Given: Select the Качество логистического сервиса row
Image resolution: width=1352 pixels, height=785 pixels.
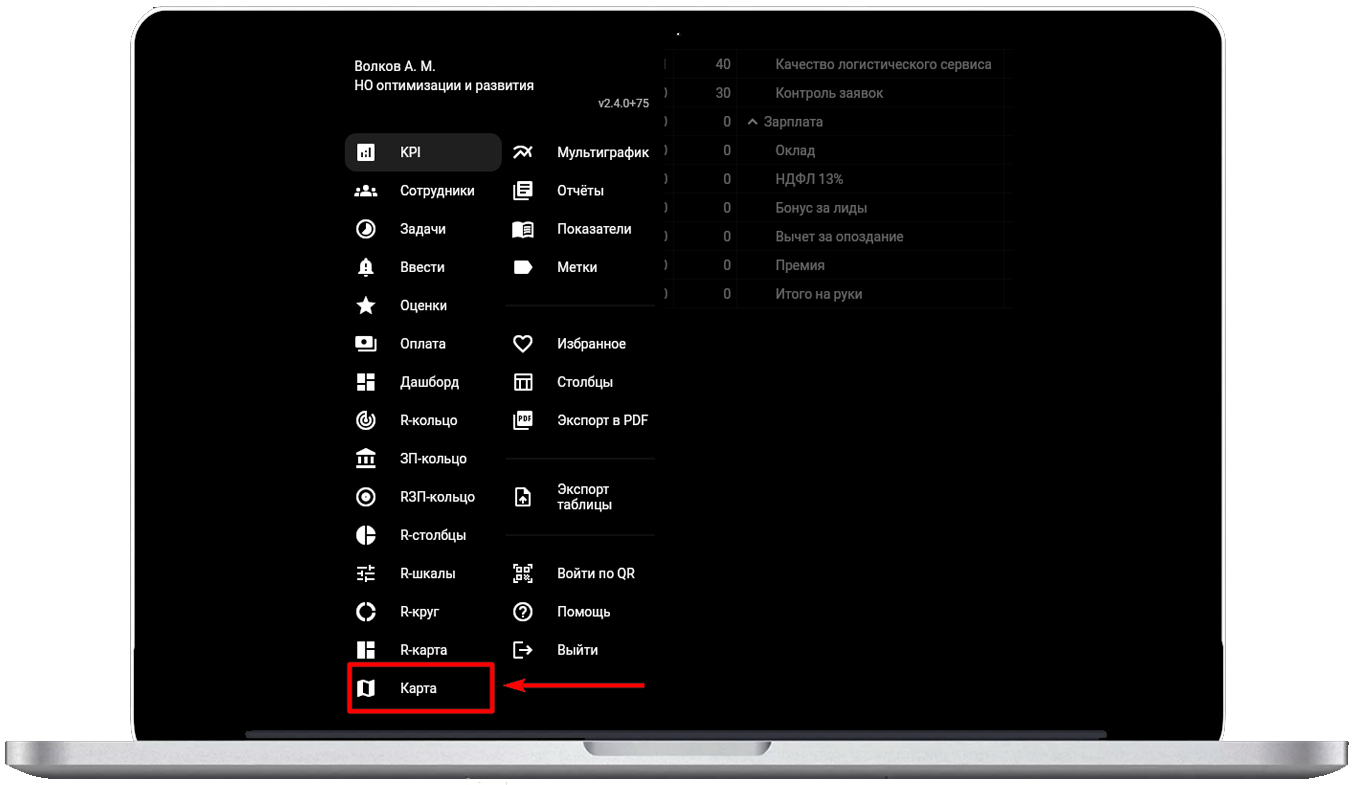Looking at the screenshot, I should pos(883,64).
